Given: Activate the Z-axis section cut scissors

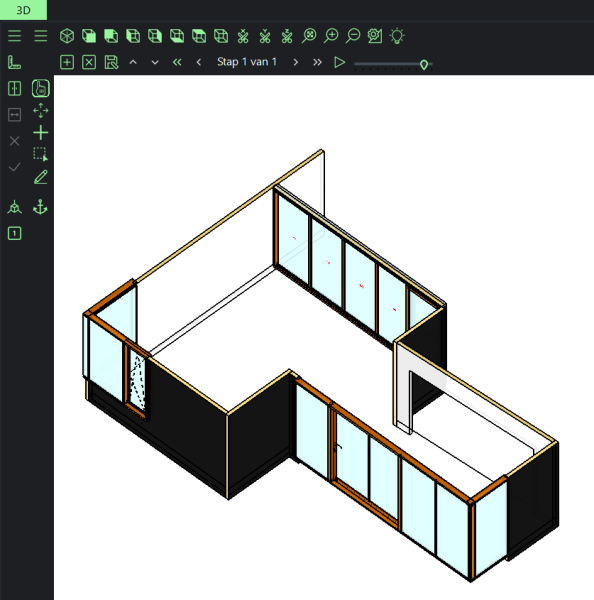Looking at the screenshot, I should 287,36.
